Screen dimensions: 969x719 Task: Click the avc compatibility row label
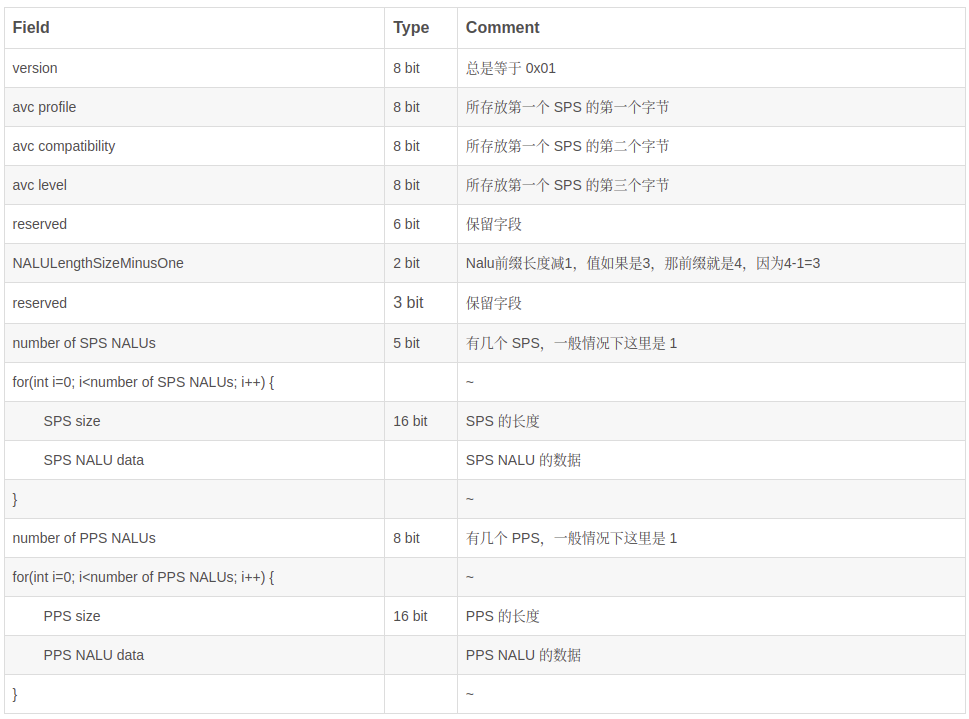[x=64, y=146]
